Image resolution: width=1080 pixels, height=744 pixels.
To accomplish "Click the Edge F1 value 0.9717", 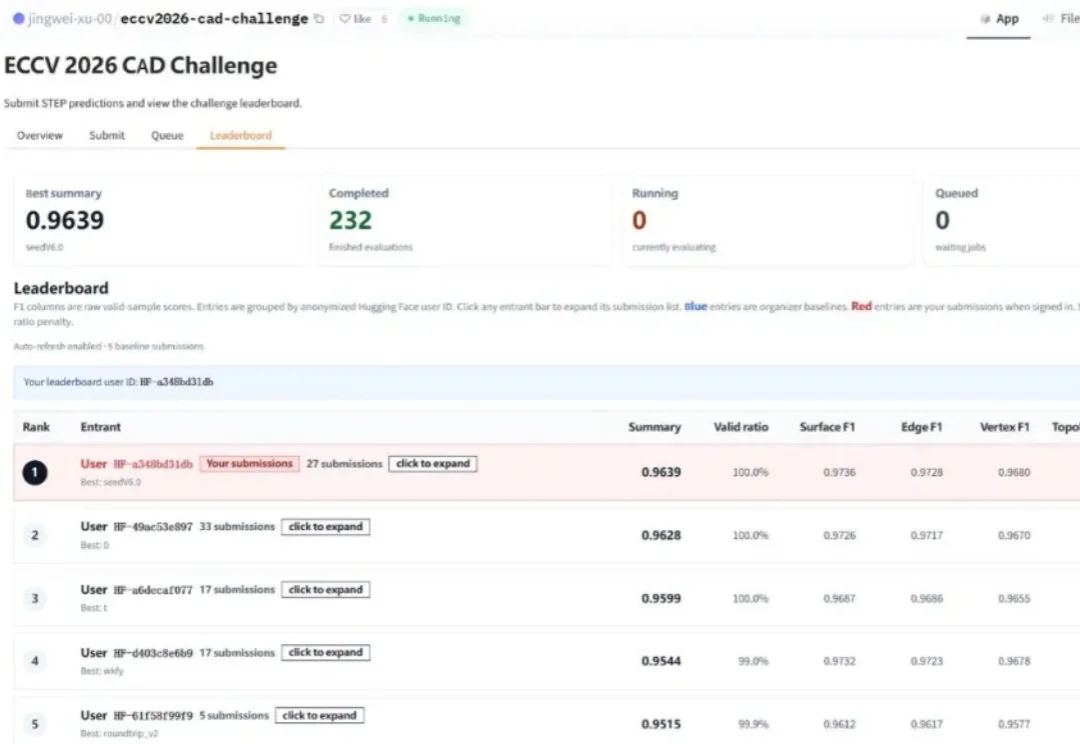I will (926, 535).
